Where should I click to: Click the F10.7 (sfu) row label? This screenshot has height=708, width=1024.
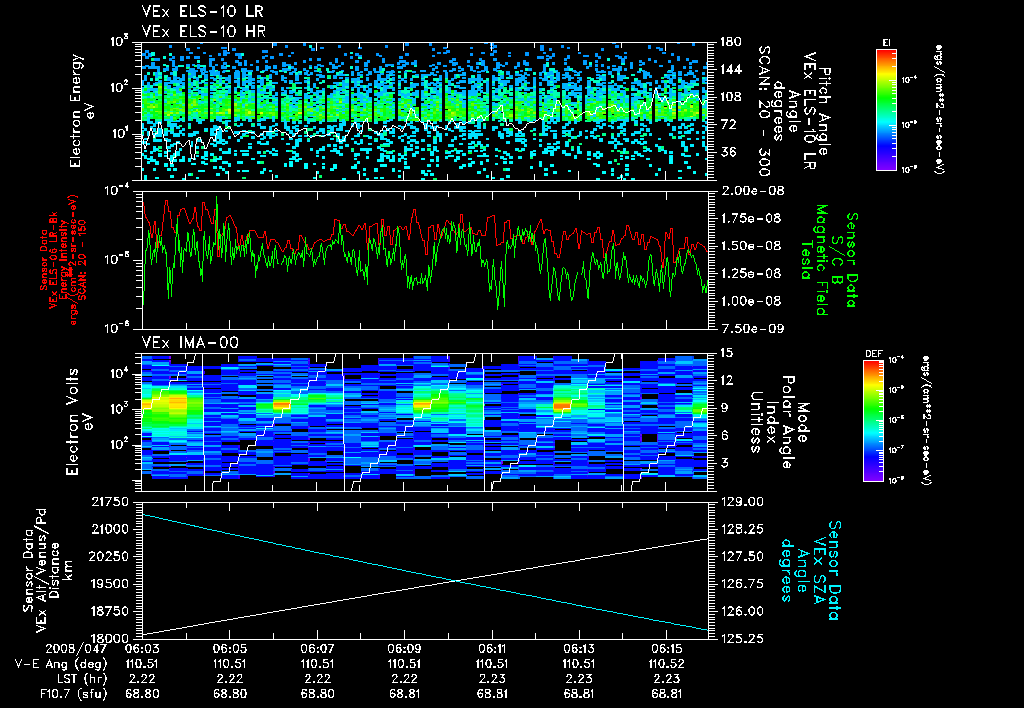72,694
